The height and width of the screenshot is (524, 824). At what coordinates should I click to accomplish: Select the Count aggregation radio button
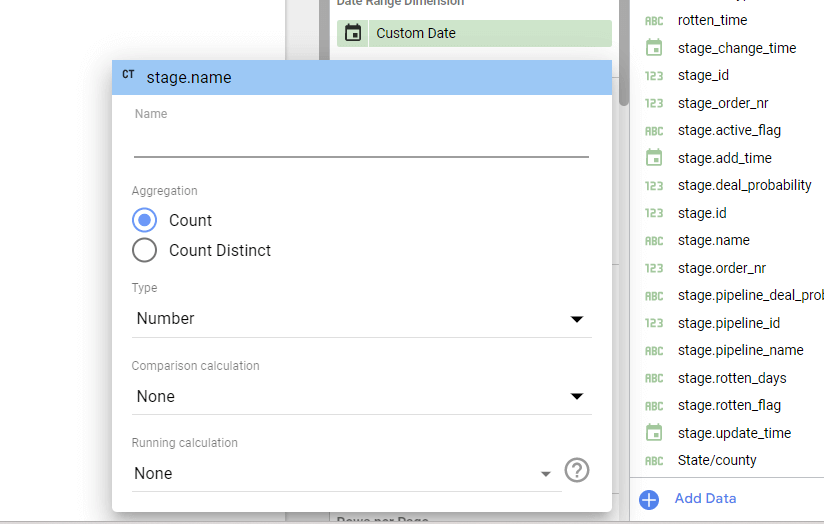click(x=145, y=220)
